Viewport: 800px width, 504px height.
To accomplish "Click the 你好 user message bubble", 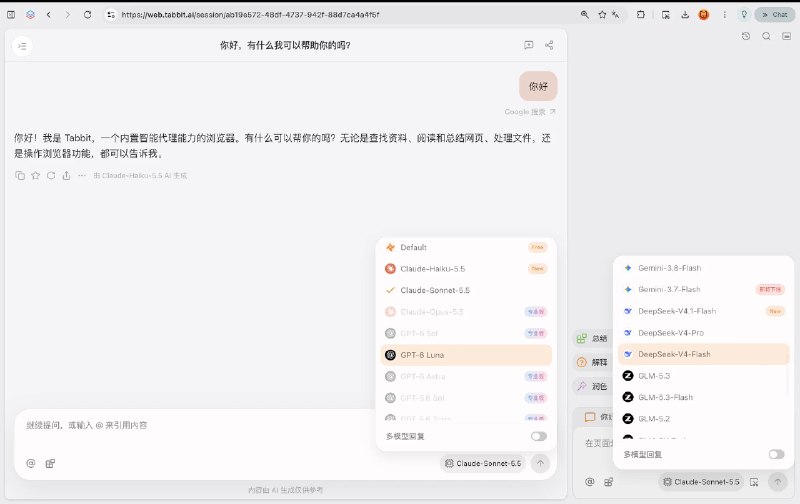I will [x=538, y=86].
